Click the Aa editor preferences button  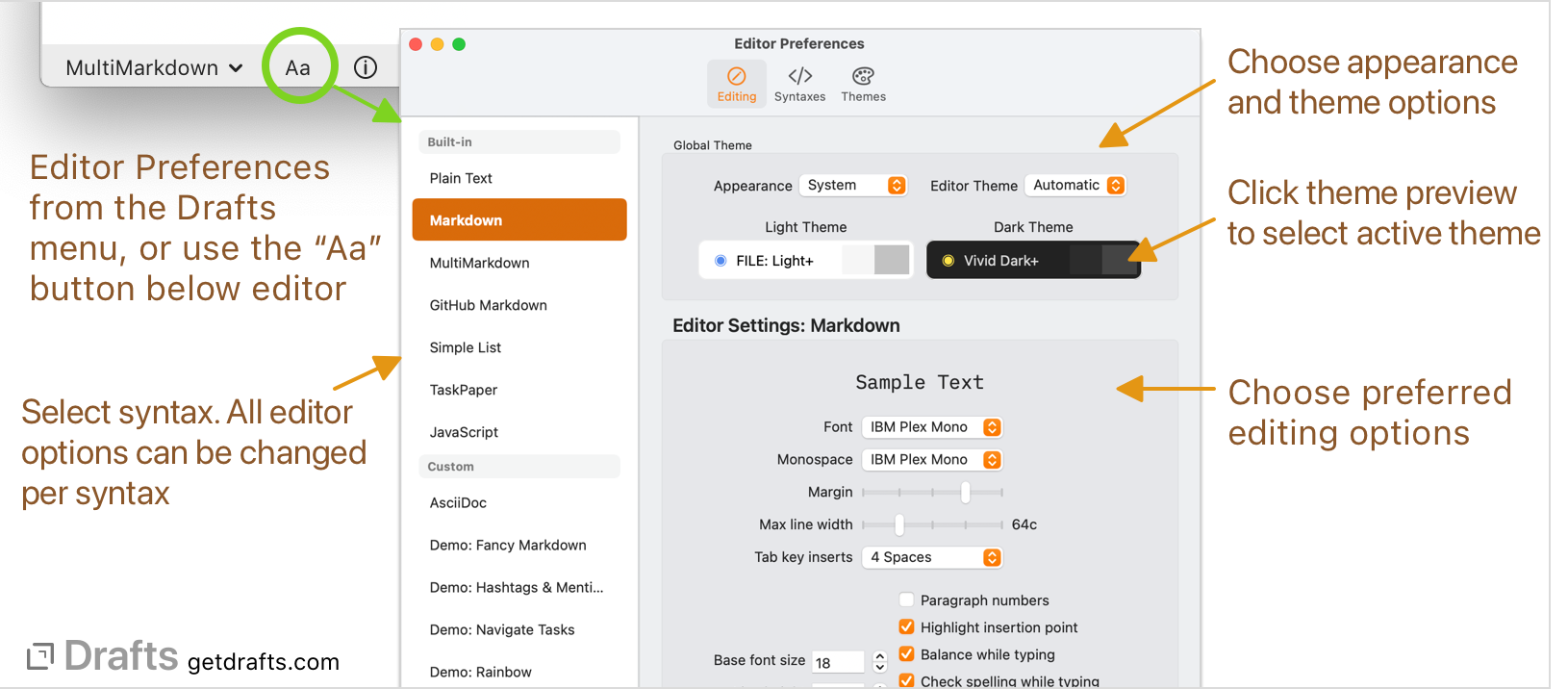tap(297, 68)
